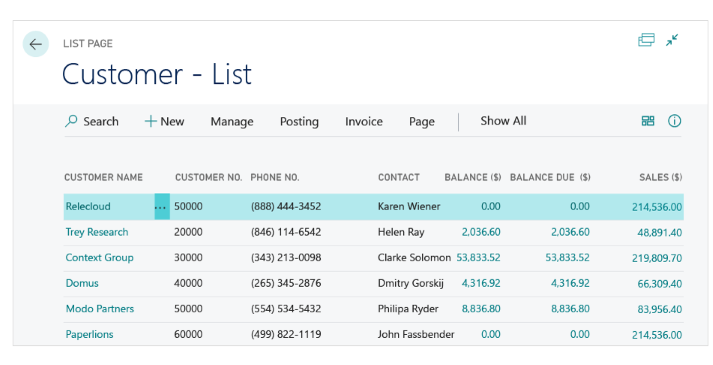
Task: Sort by Balance ($) column header
Action: click(473, 177)
